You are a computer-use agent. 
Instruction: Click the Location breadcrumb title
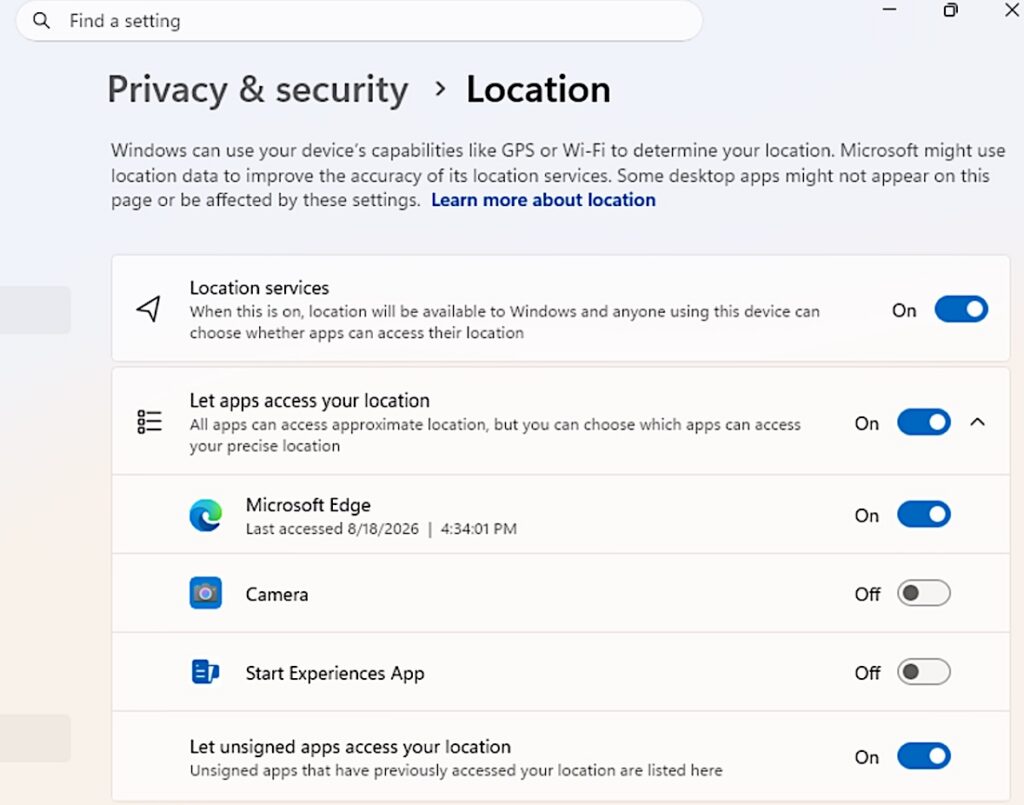click(538, 89)
